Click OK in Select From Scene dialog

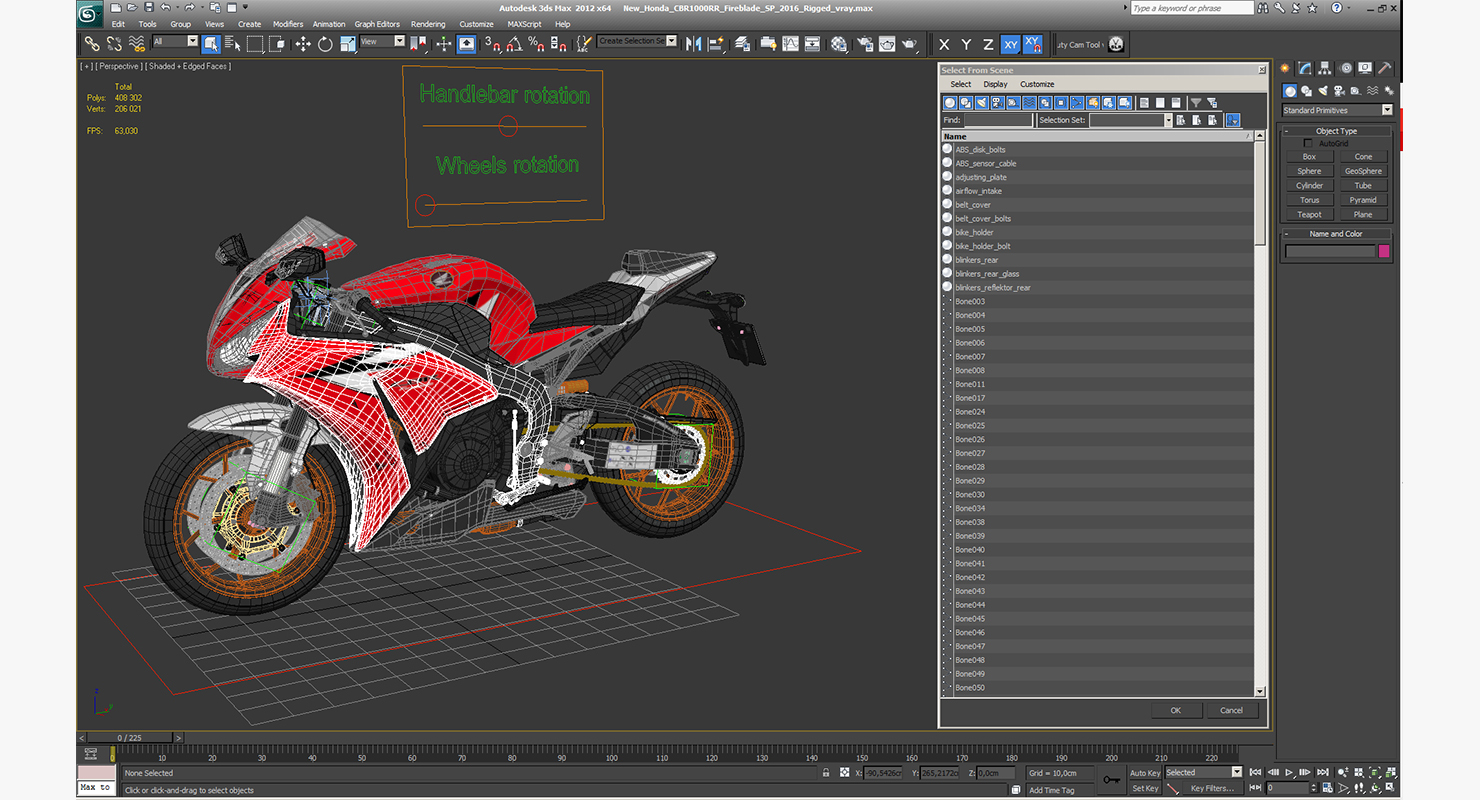point(1175,710)
